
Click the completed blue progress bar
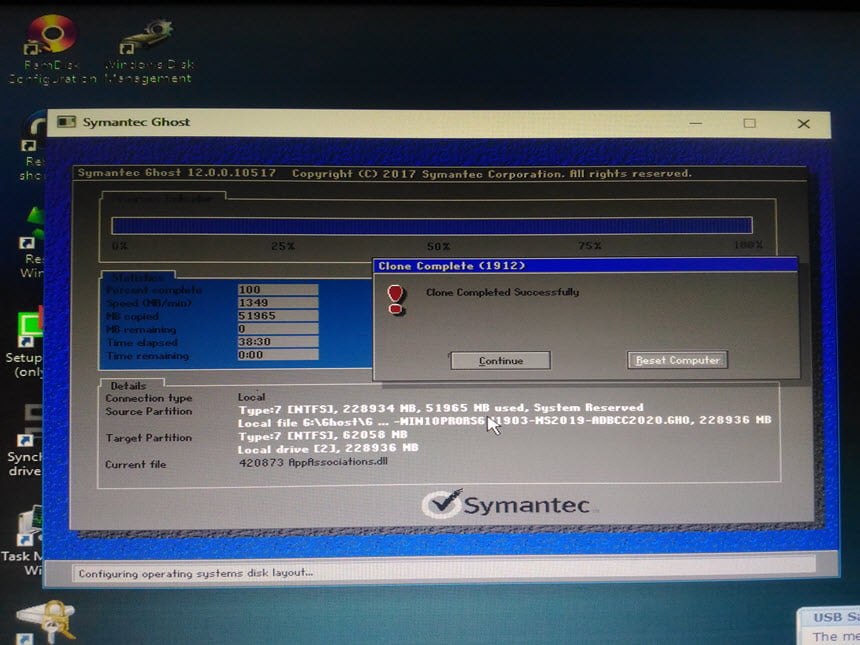432,225
